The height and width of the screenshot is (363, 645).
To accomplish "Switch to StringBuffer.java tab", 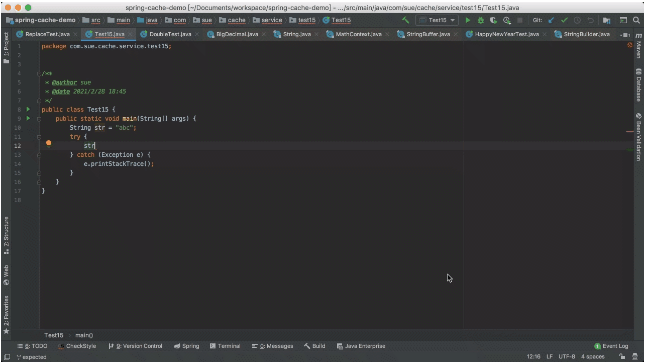I will click(x=424, y=34).
